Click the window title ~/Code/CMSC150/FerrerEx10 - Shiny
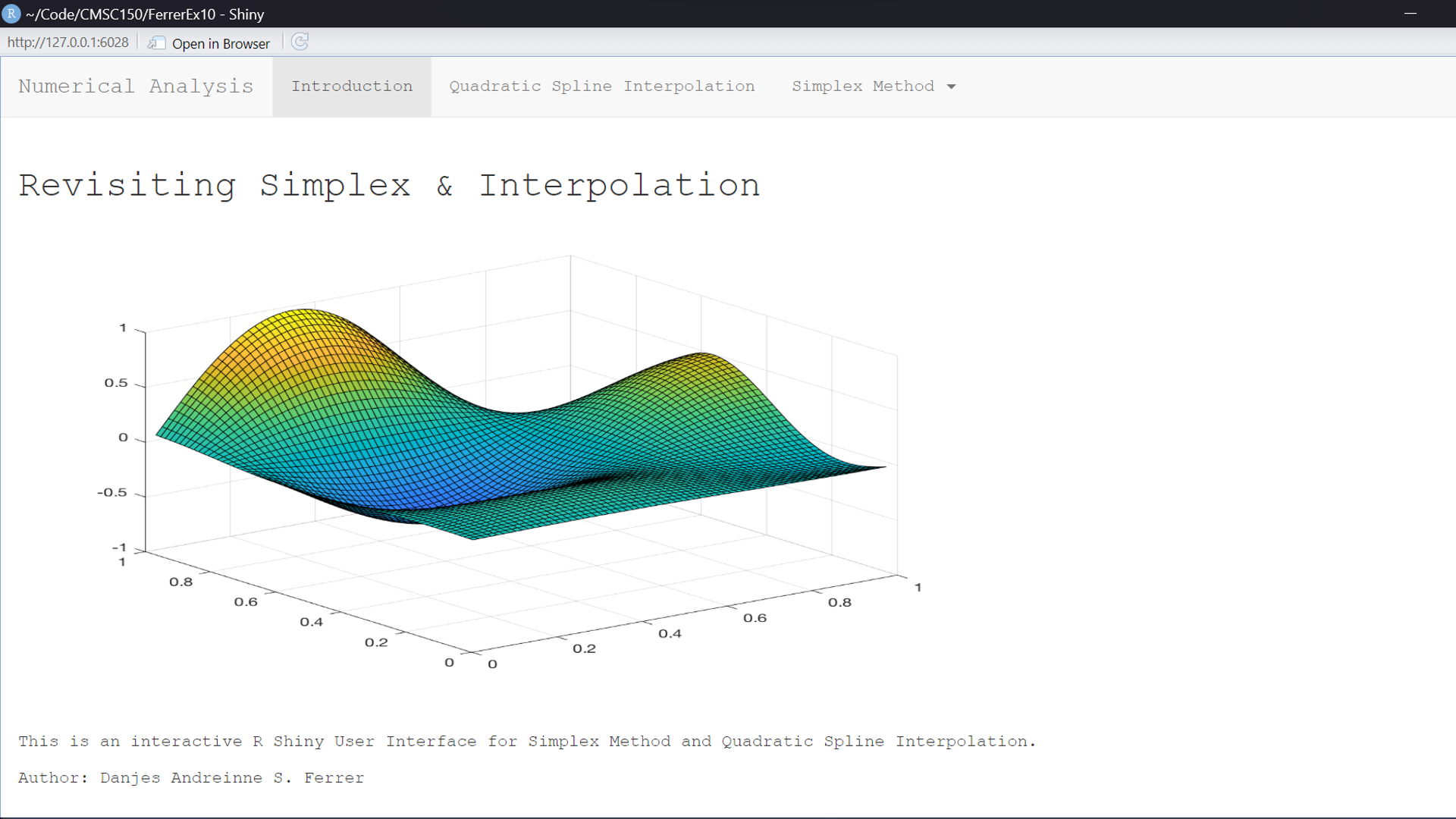This screenshot has width=1456, height=819. 145,14
